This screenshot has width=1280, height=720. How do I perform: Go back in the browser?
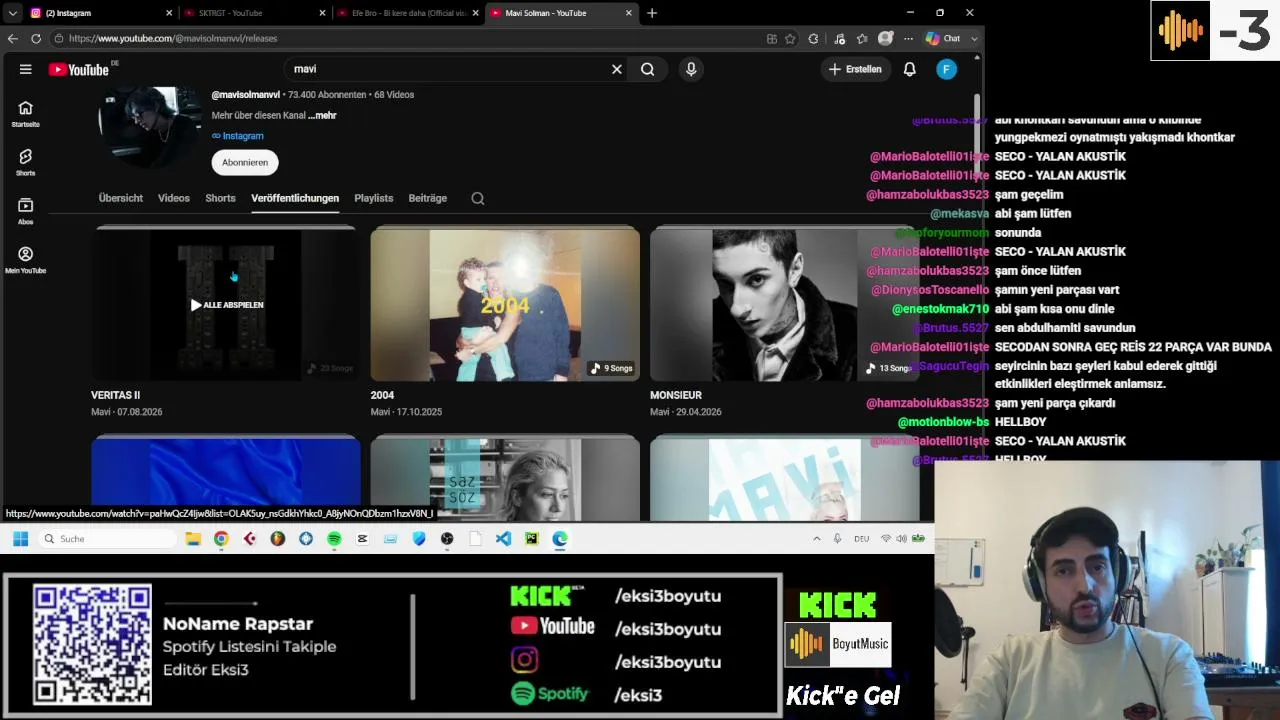point(13,38)
